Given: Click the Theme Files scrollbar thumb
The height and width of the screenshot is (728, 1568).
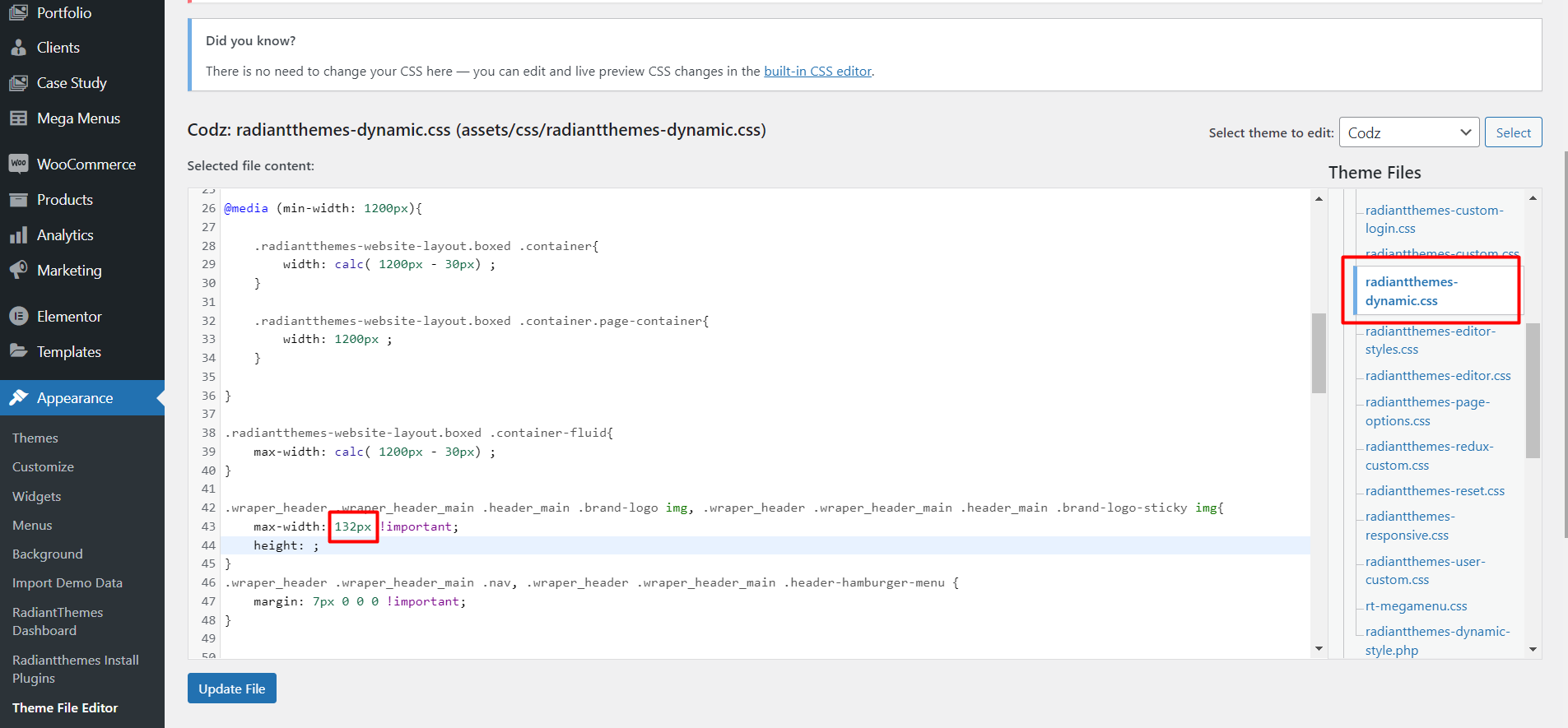Looking at the screenshot, I should [x=1533, y=390].
